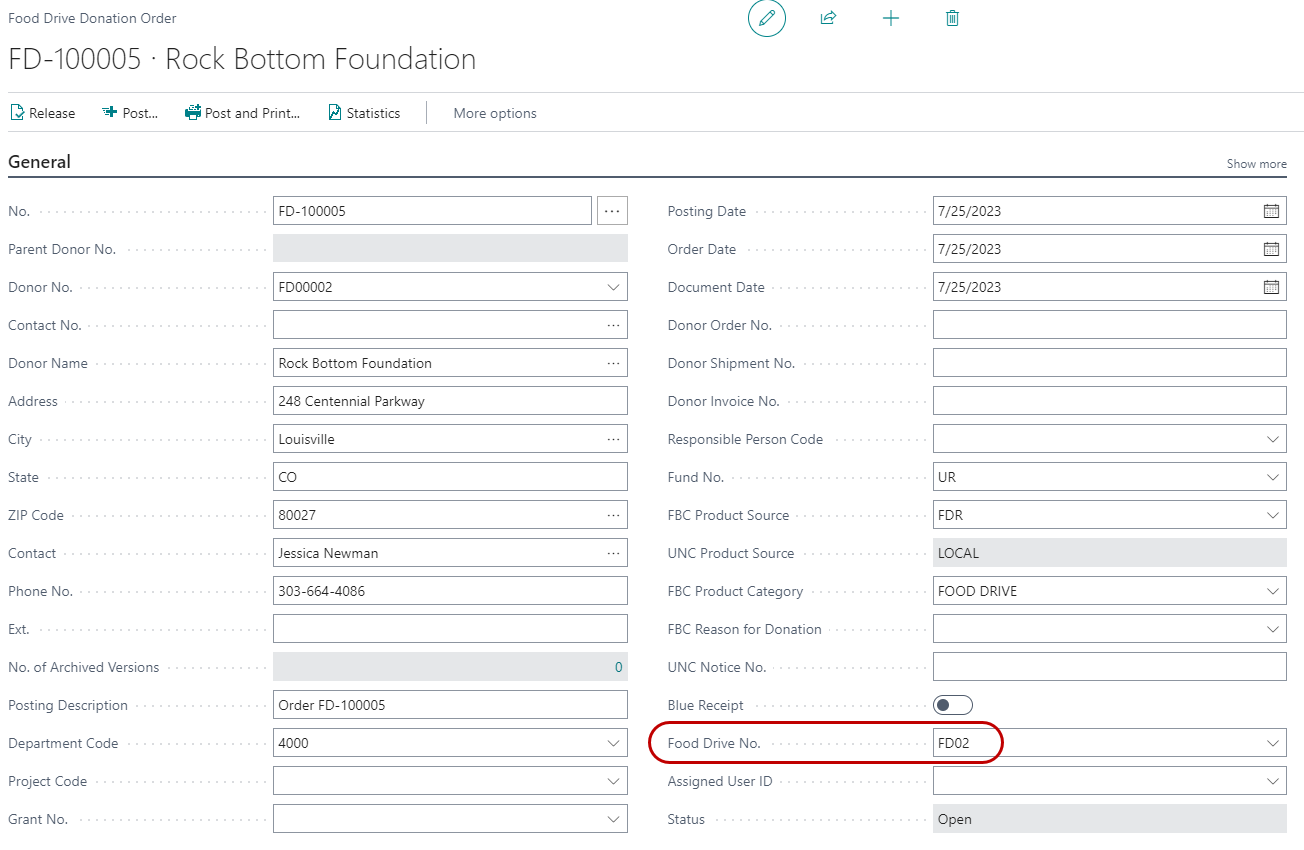The height and width of the screenshot is (850, 1304).
Task: Open the Order Date calendar picker
Action: point(1271,249)
